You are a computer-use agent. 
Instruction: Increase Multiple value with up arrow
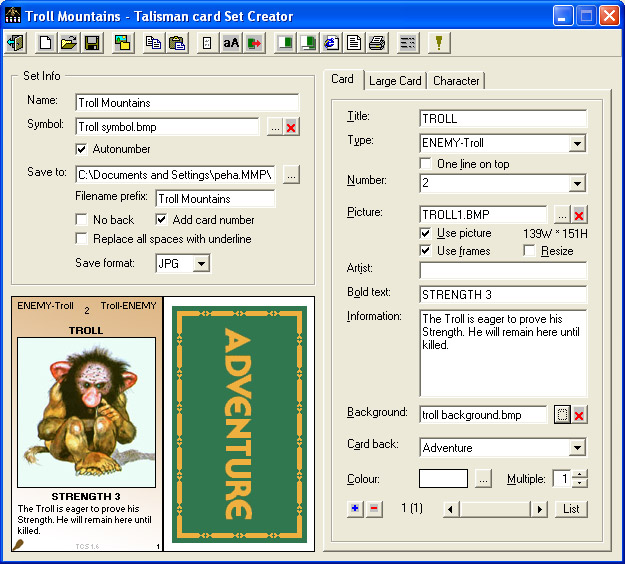pyautogui.click(x=580, y=474)
